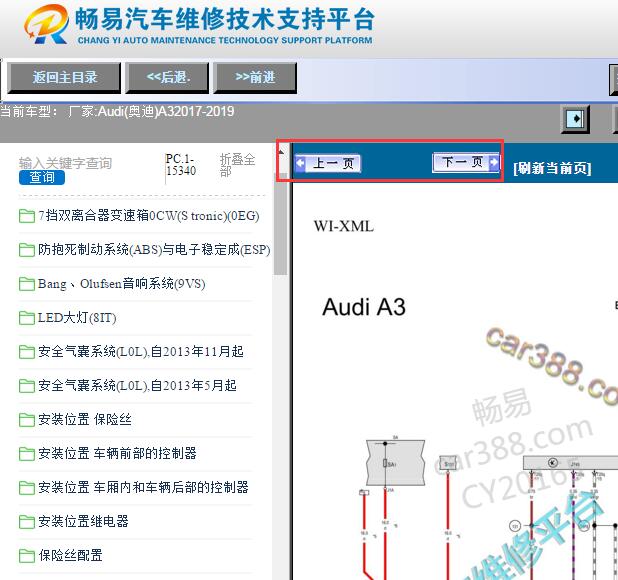Go to previous page with 上一页
Image resolution: width=618 pixels, height=580 pixels.
328,163
